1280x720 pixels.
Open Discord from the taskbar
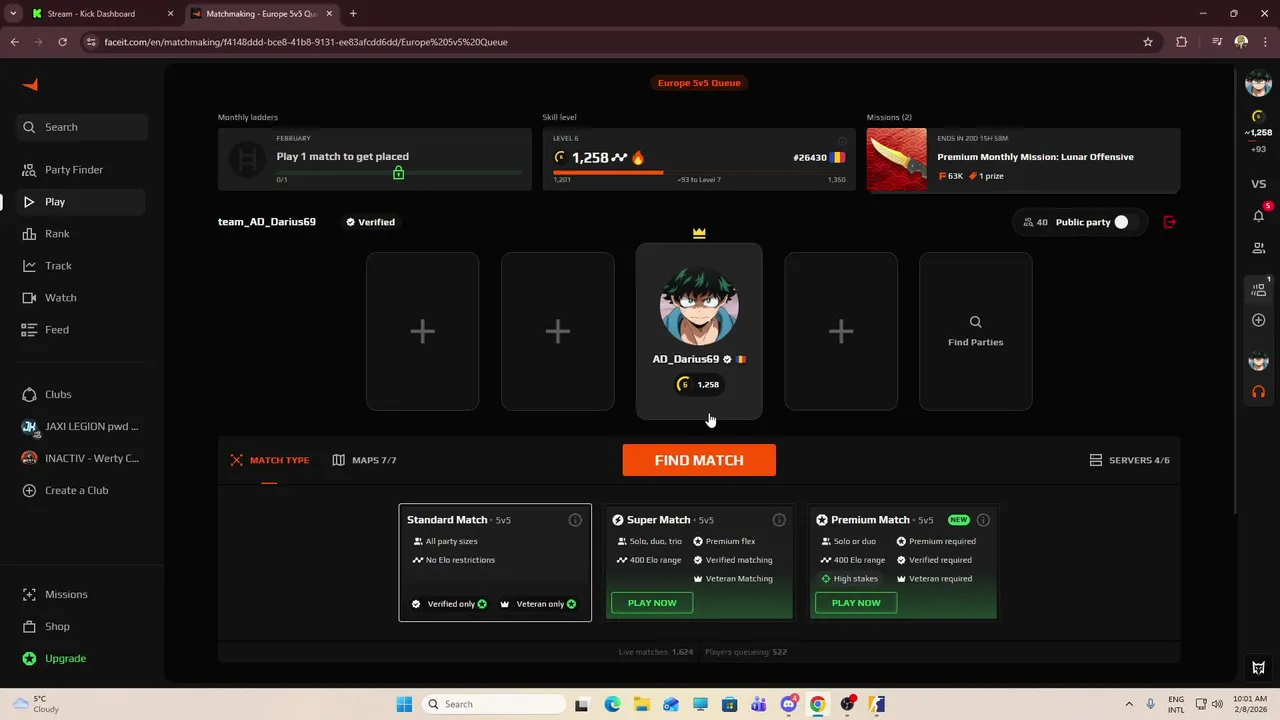pos(788,704)
